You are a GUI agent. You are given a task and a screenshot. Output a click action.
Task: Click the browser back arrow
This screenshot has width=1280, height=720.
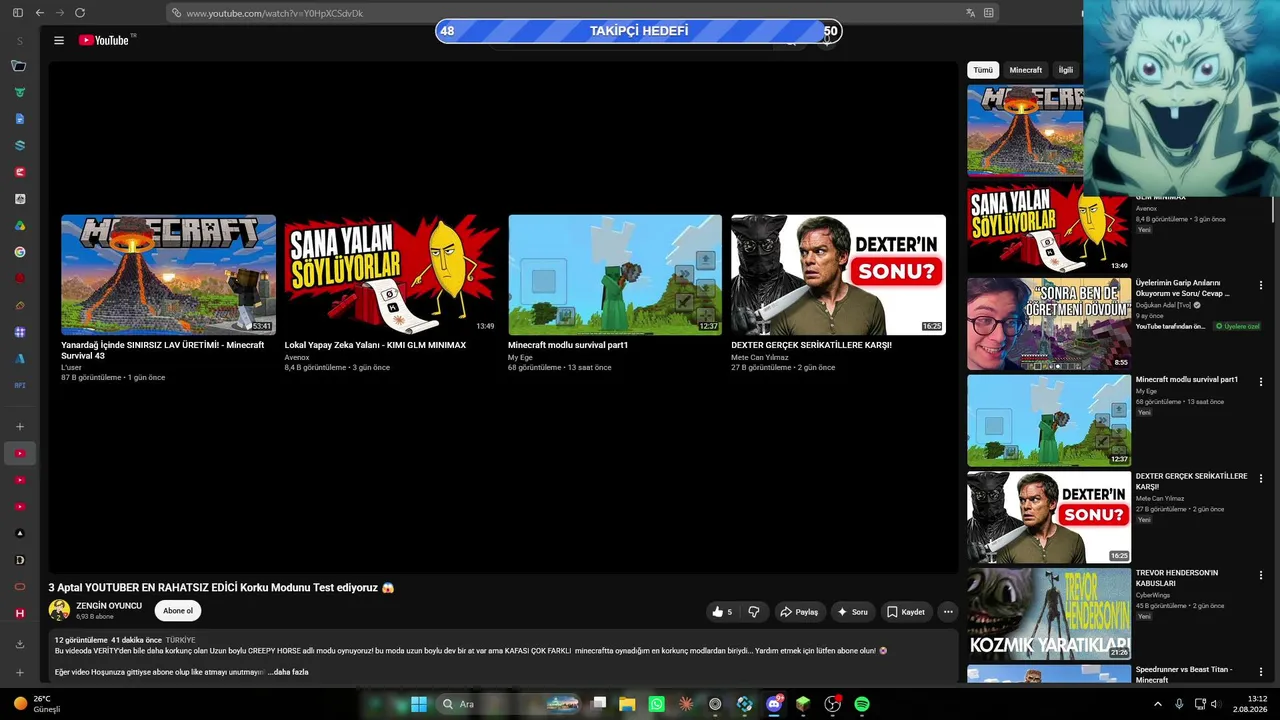pyautogui.click(x=39, y=13)
